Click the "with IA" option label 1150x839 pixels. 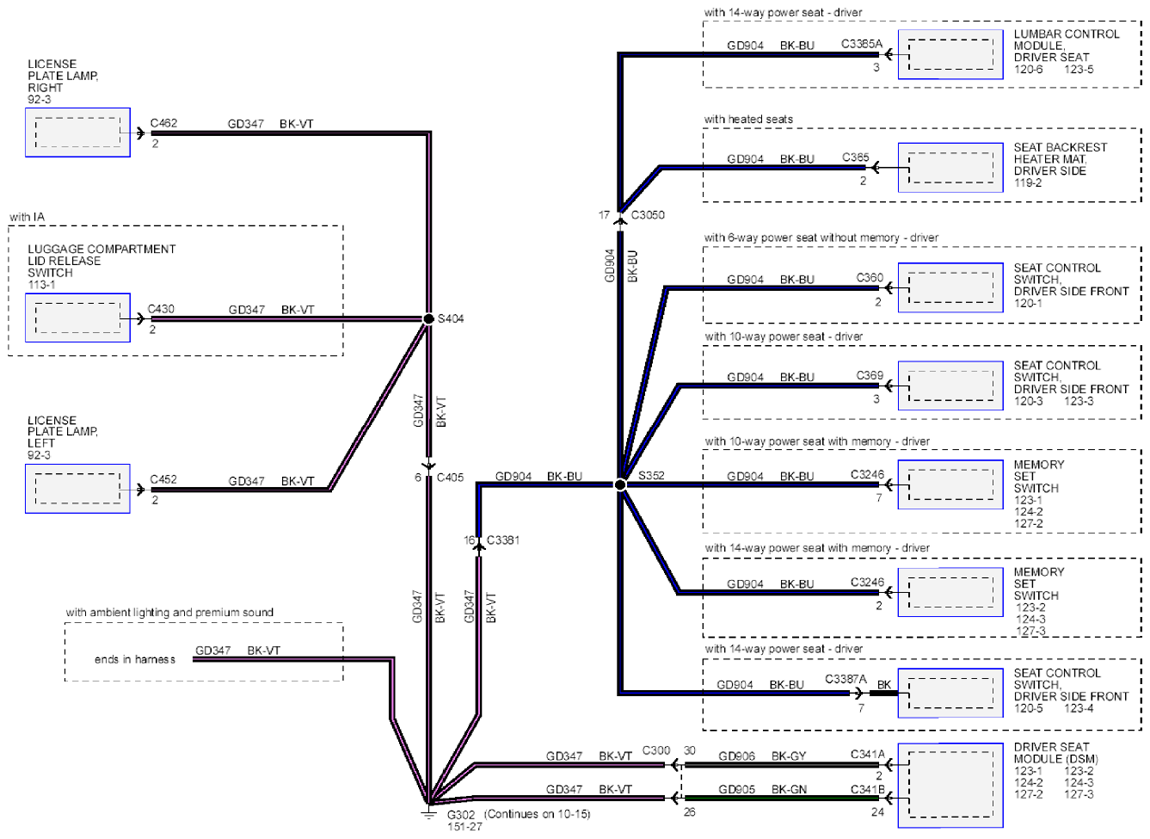[x=27, y=217]
